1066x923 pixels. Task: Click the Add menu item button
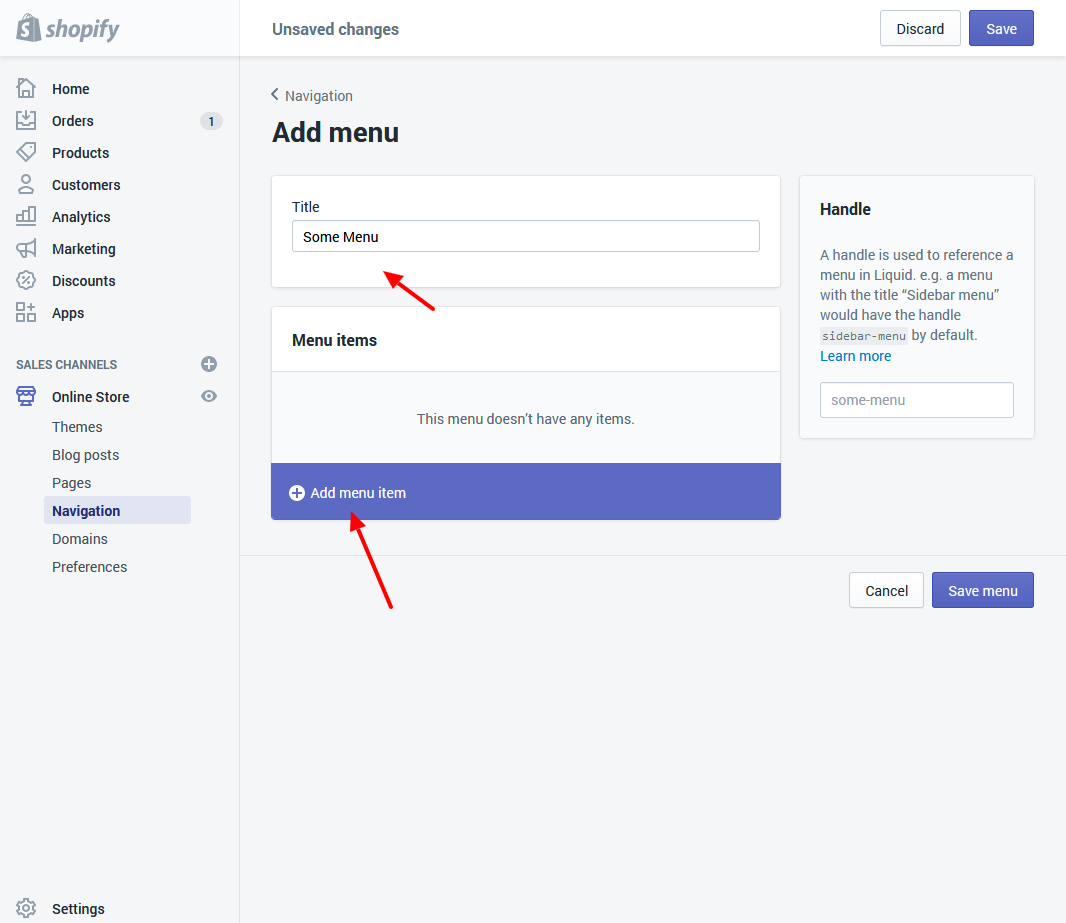click(348, 493)
